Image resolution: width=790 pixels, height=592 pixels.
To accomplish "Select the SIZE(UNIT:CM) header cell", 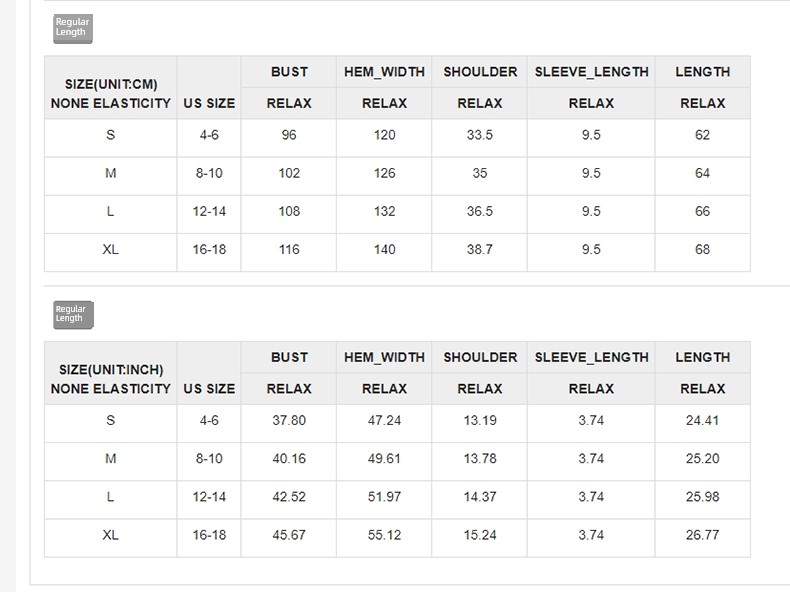I will point(110,88).
